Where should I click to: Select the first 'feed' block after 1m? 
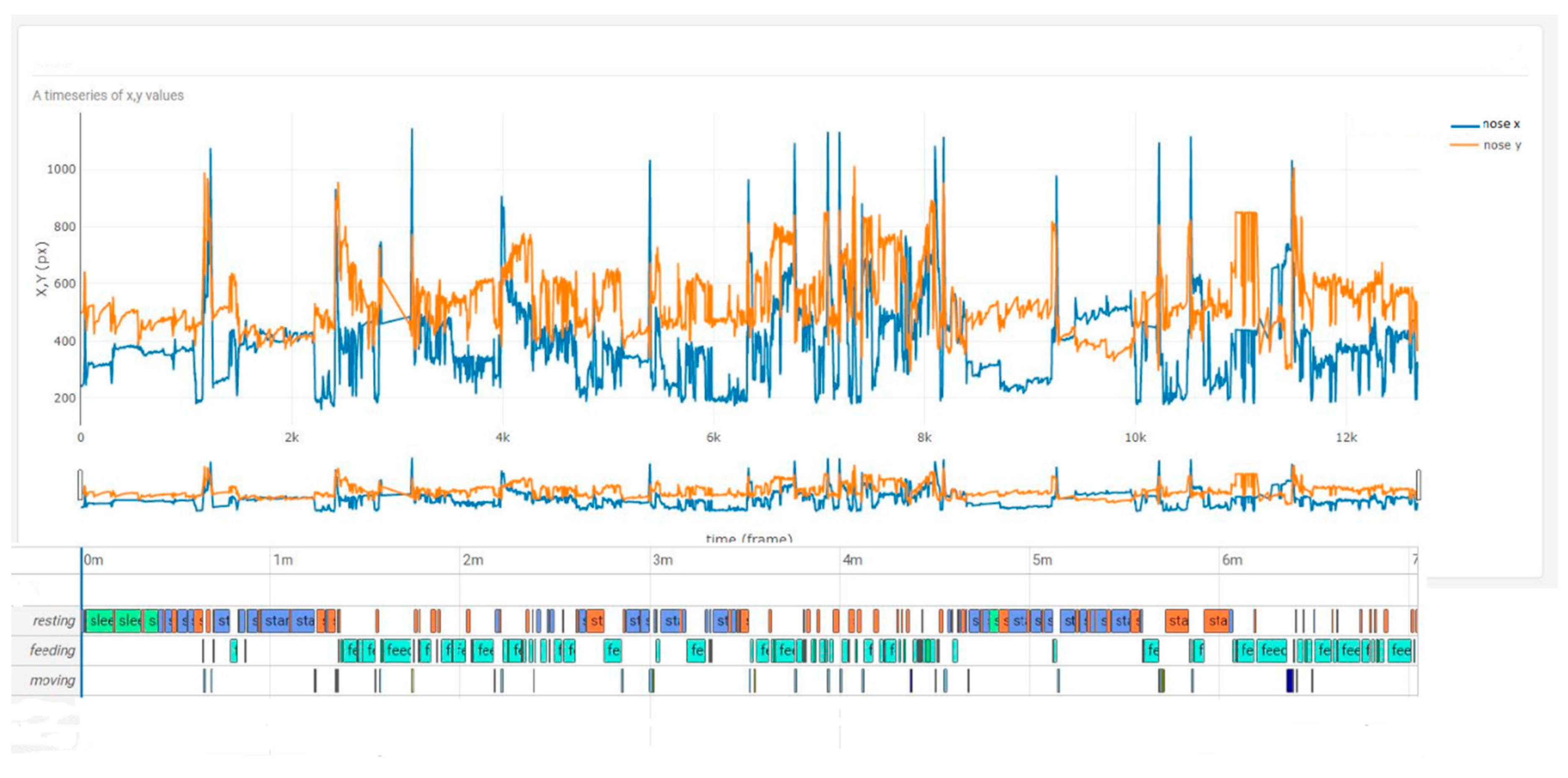pos(398,650)
